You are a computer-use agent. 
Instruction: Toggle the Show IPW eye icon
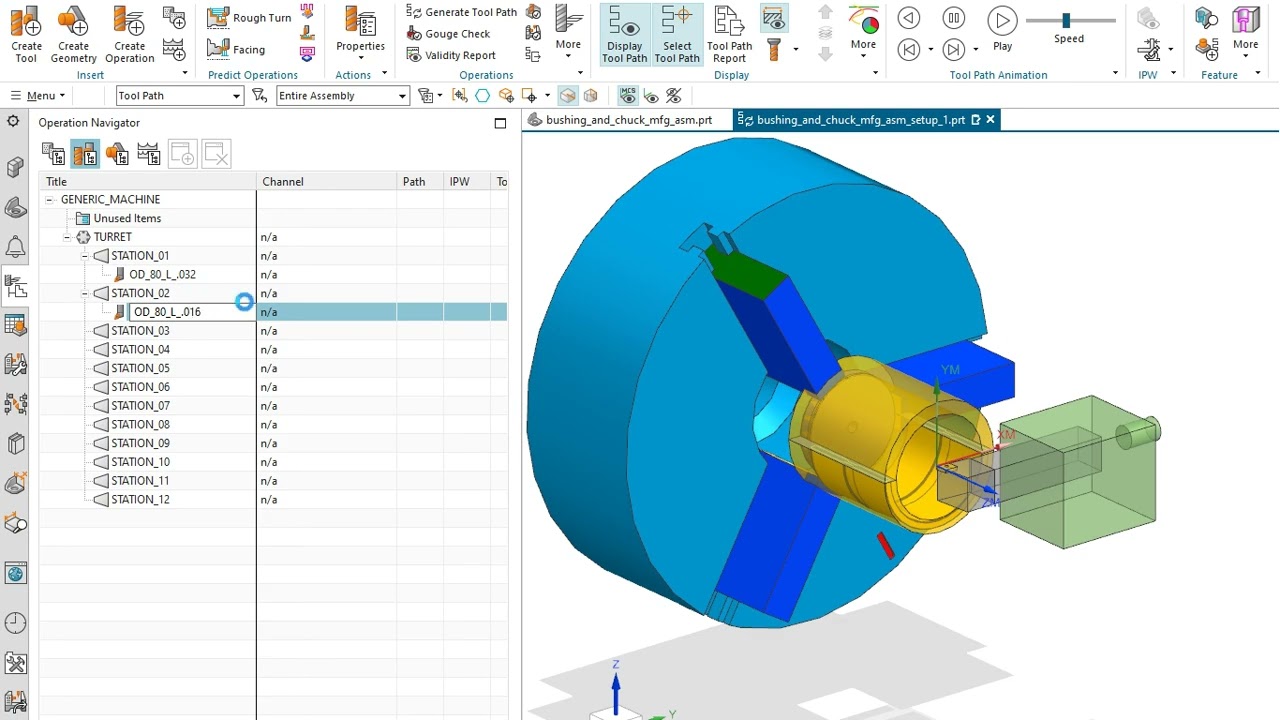pyautogui.click(x=1148, y=20)
